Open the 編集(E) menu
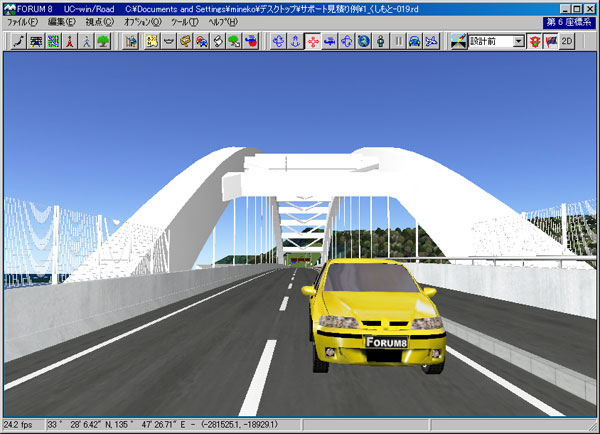The width and height of the screenshot is (600, 434). click(x=62, y=22)
